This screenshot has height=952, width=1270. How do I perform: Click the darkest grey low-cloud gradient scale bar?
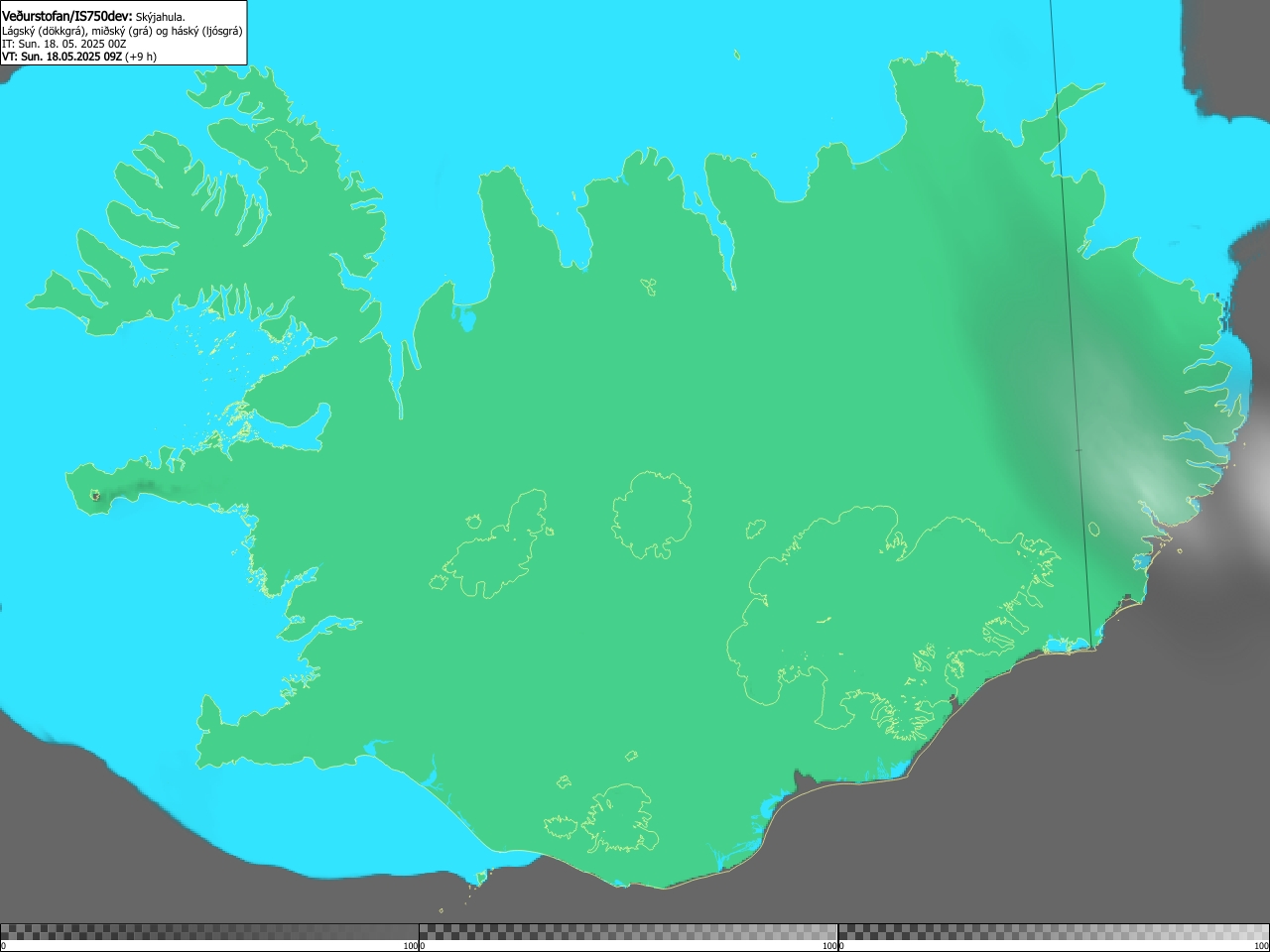coord(209,932)
